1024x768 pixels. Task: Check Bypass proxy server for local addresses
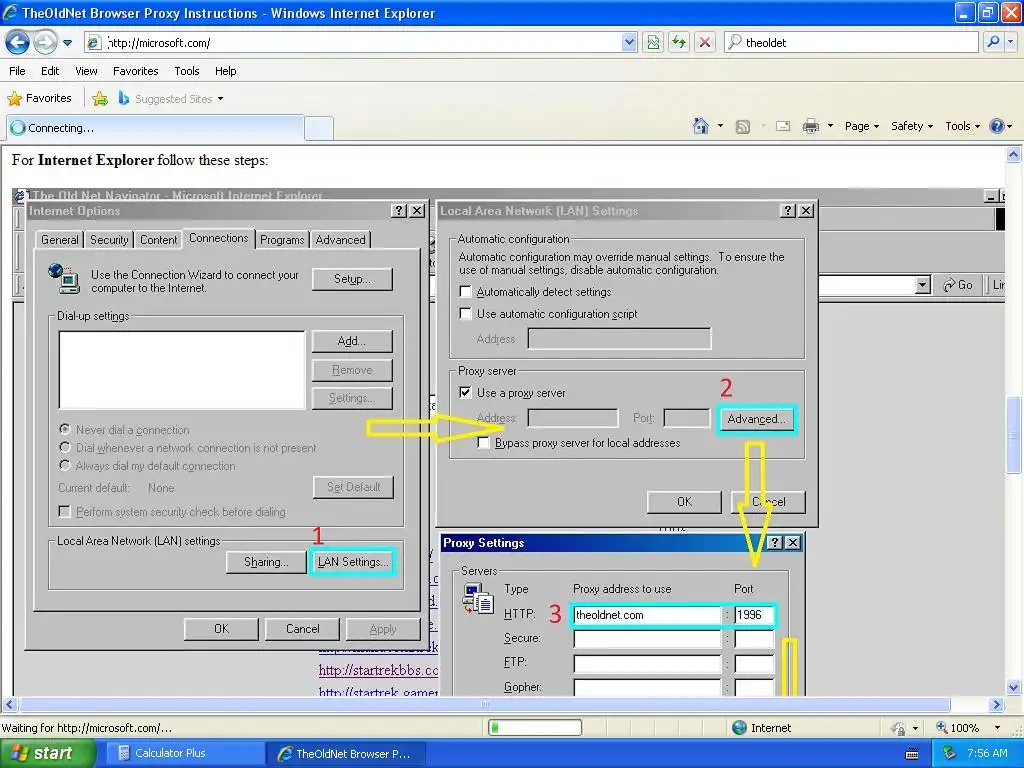(x=483, y=443)
